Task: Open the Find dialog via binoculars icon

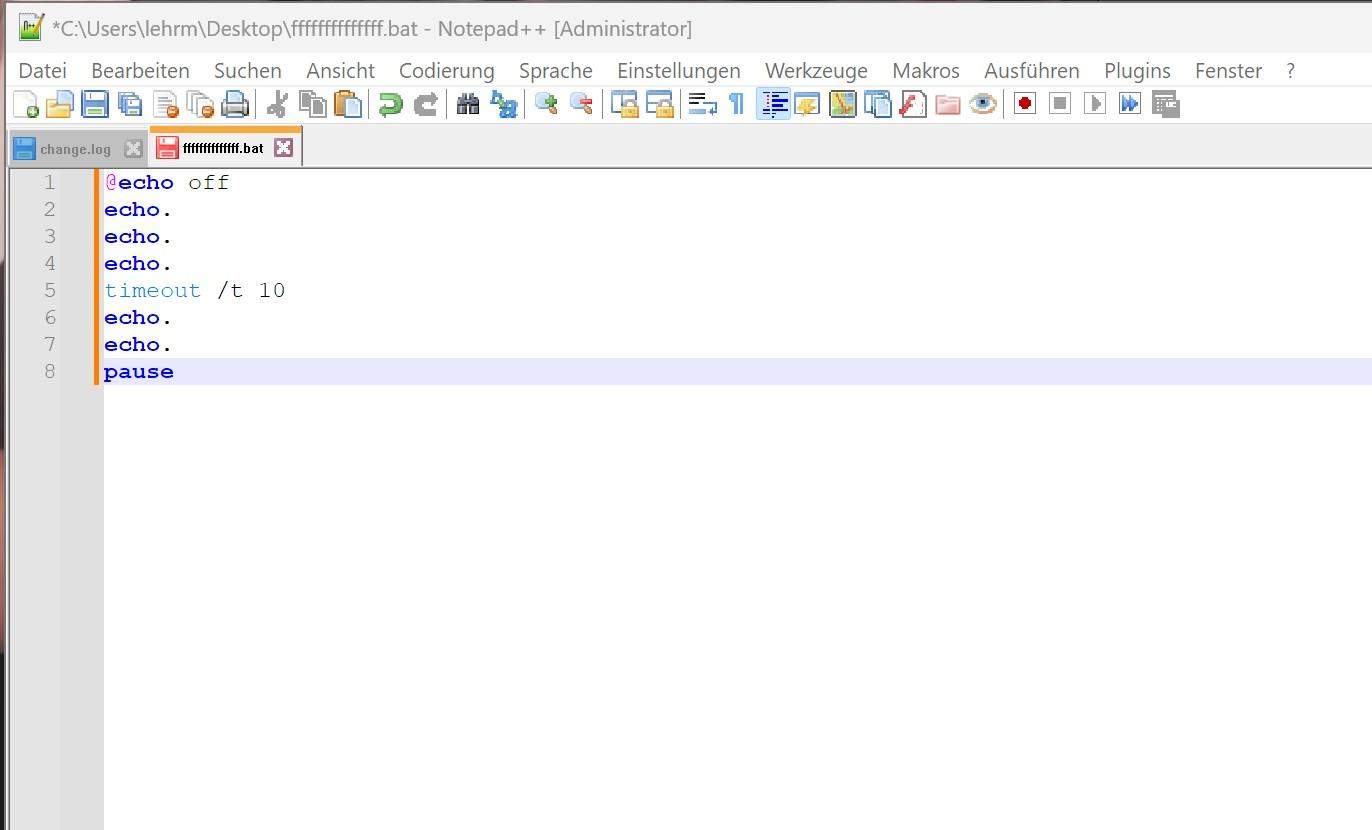Action: [x=468, y=104]
